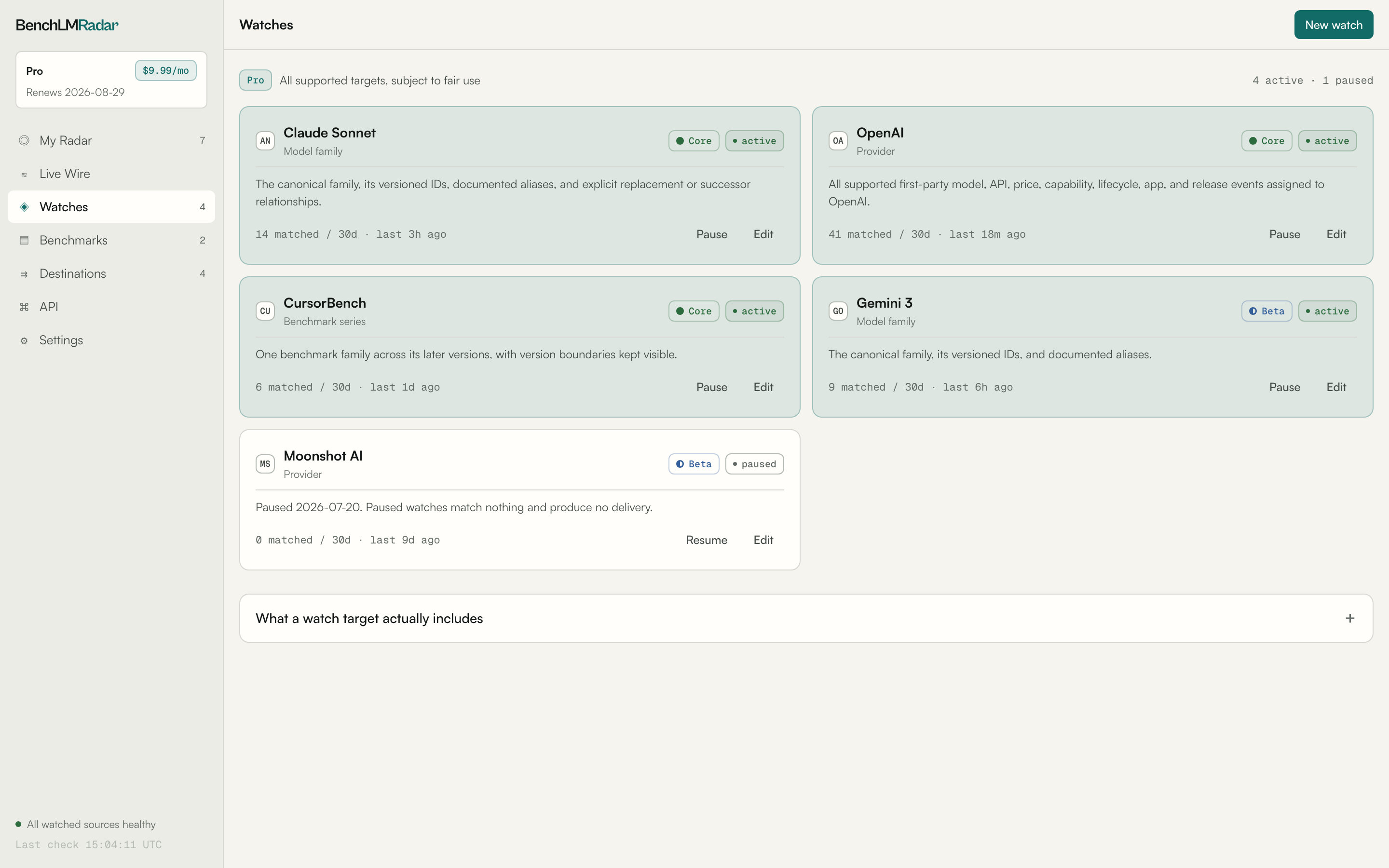
Task: Click the Settings gear icon
Action: [24, 340]
